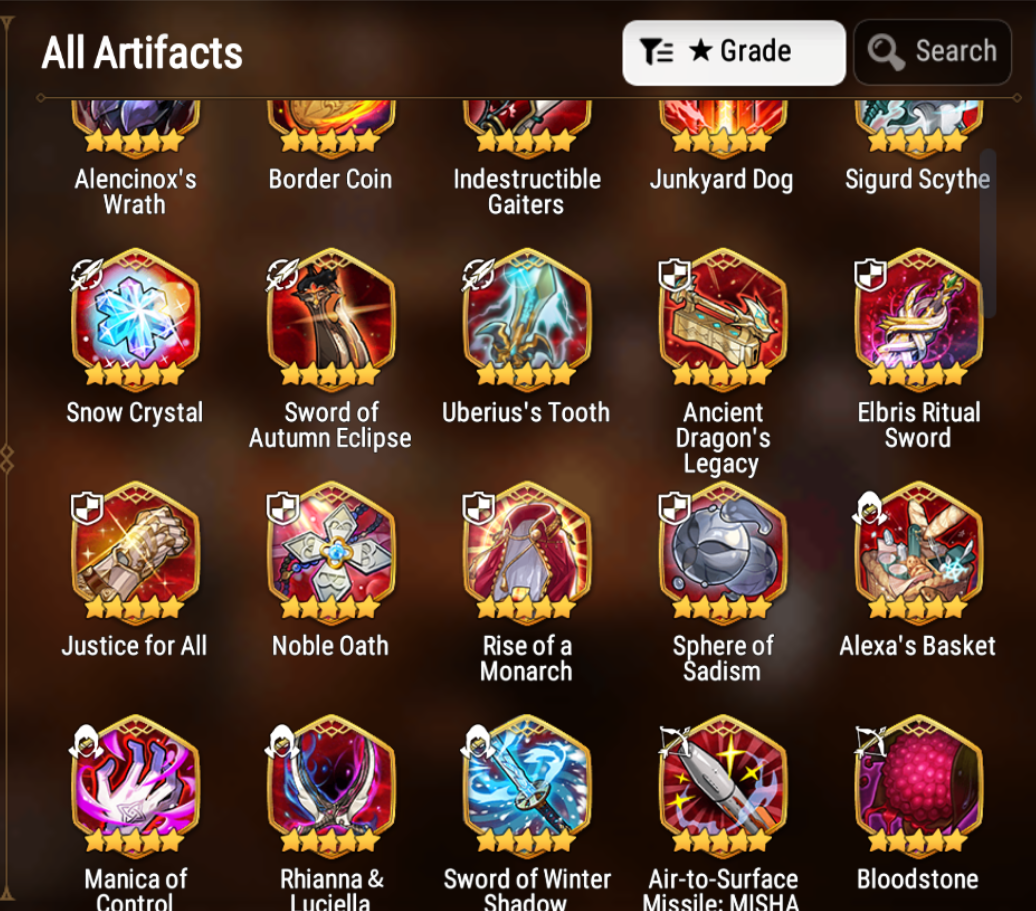
Task: Open the Manica of Control artifact
Action: (x=135, y=783)
